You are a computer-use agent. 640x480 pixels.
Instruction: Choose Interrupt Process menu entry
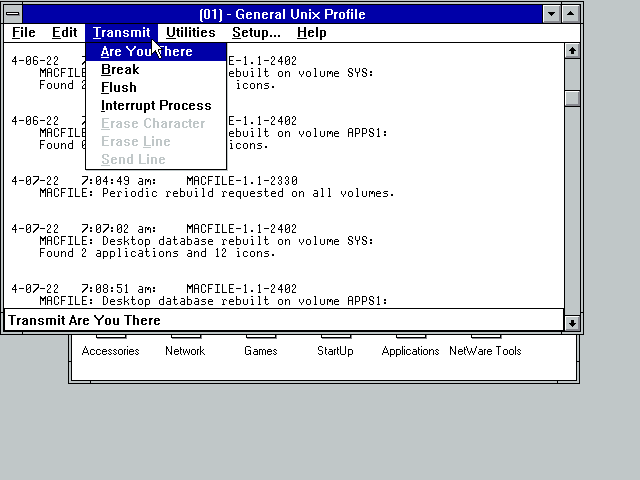tap(156, 105)
